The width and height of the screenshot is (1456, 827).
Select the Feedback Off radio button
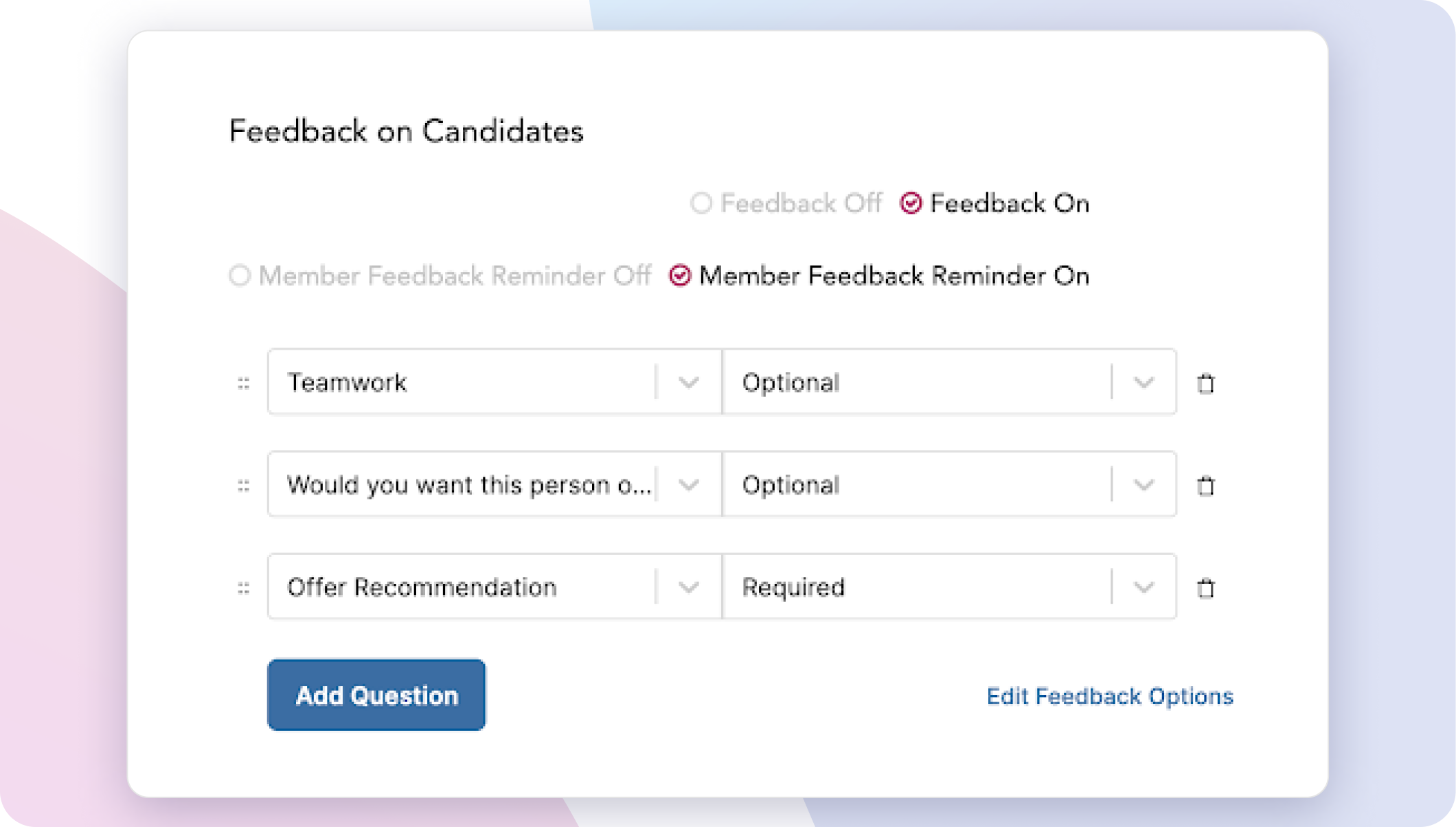click(701, 204)
